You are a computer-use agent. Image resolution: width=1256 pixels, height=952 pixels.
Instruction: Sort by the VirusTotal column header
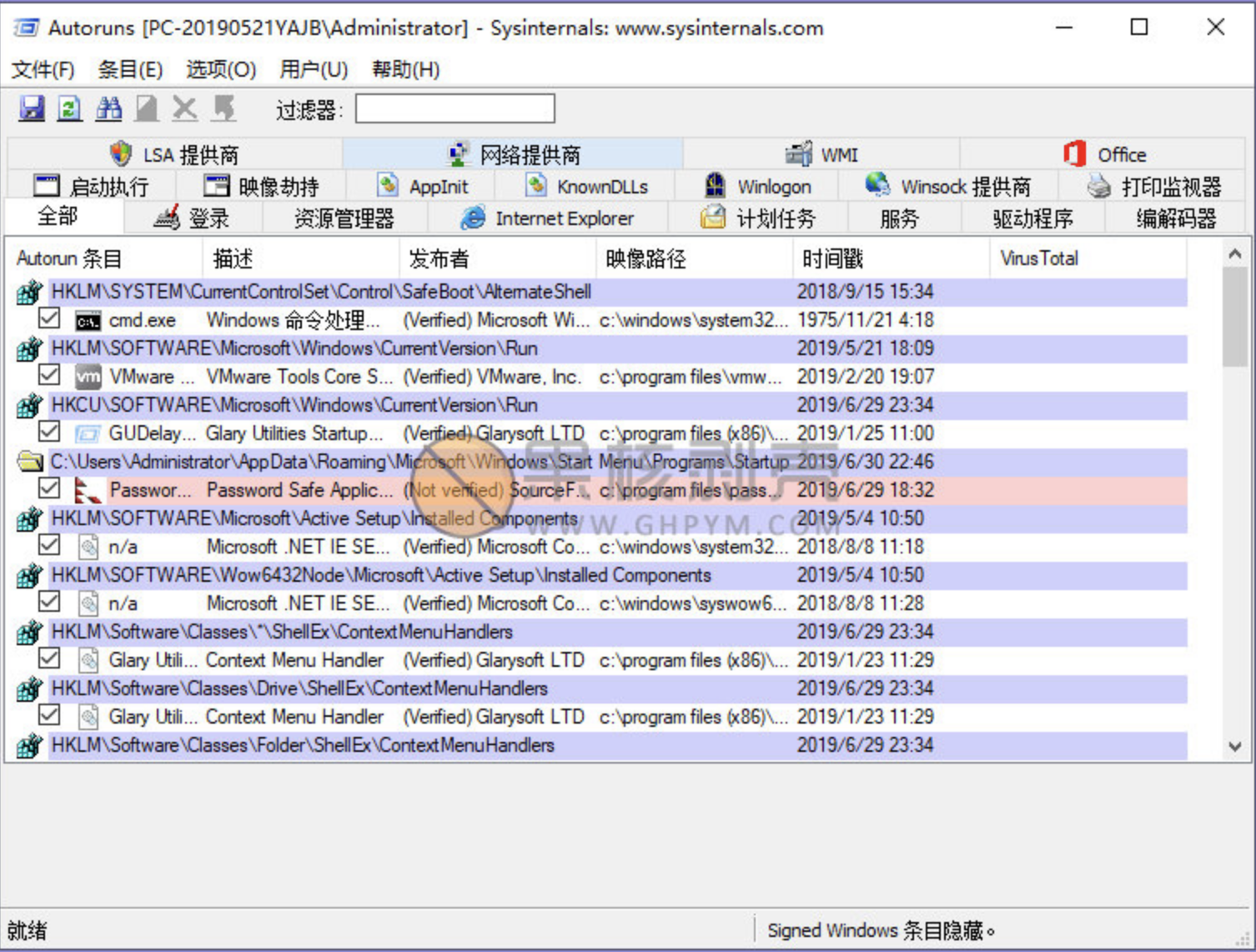(1088, 259)
